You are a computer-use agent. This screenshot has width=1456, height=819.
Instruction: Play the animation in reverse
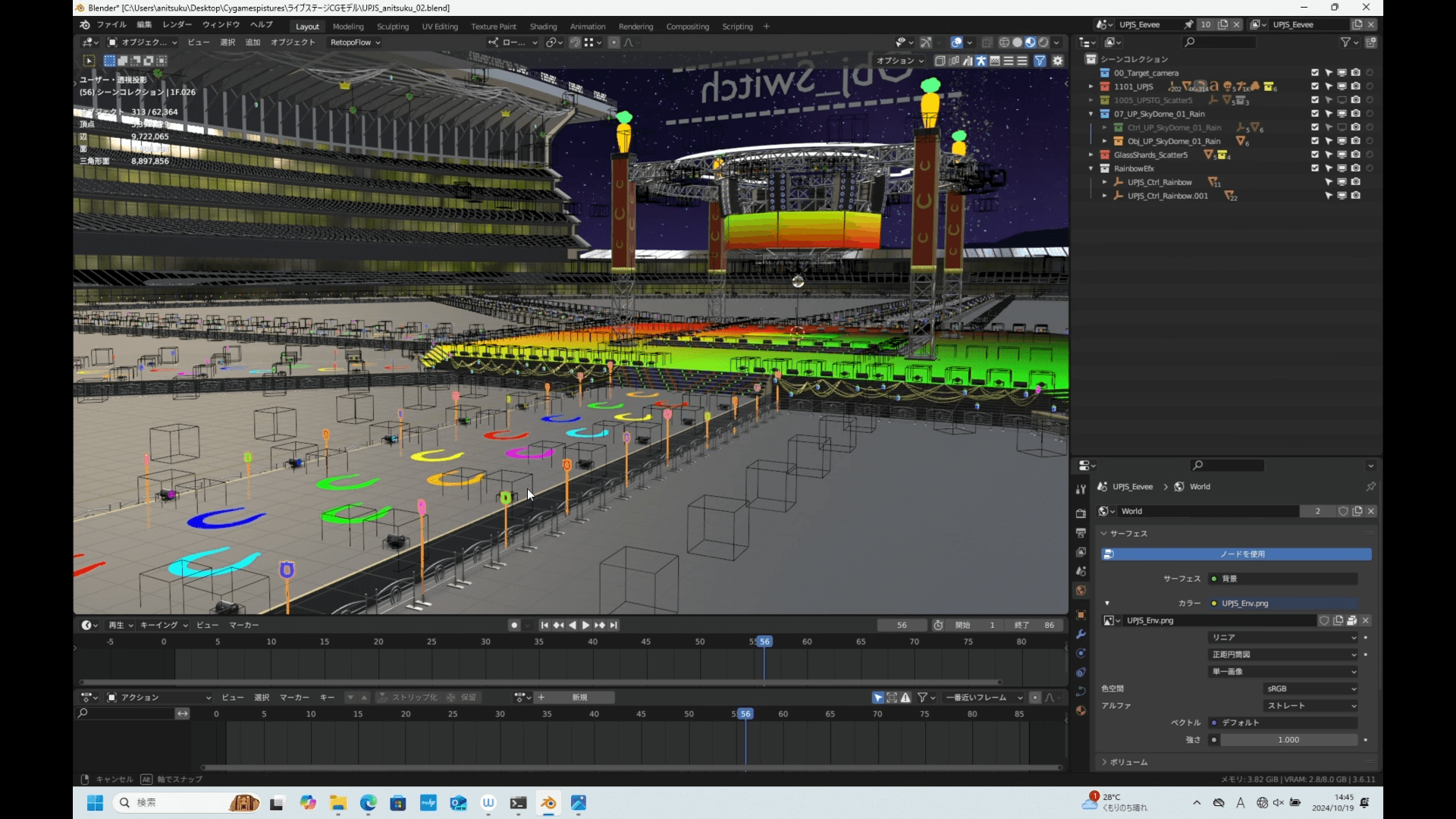[573, 625]
